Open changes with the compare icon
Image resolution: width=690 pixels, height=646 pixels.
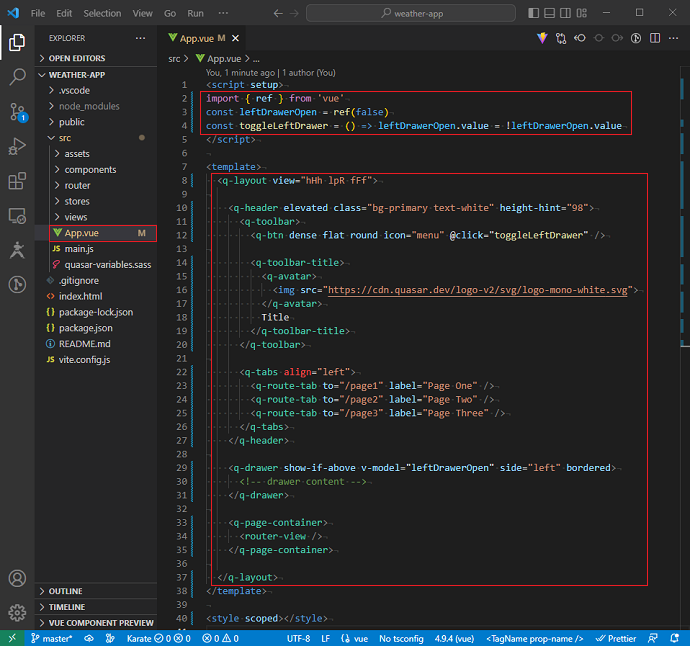click(561, 38)
